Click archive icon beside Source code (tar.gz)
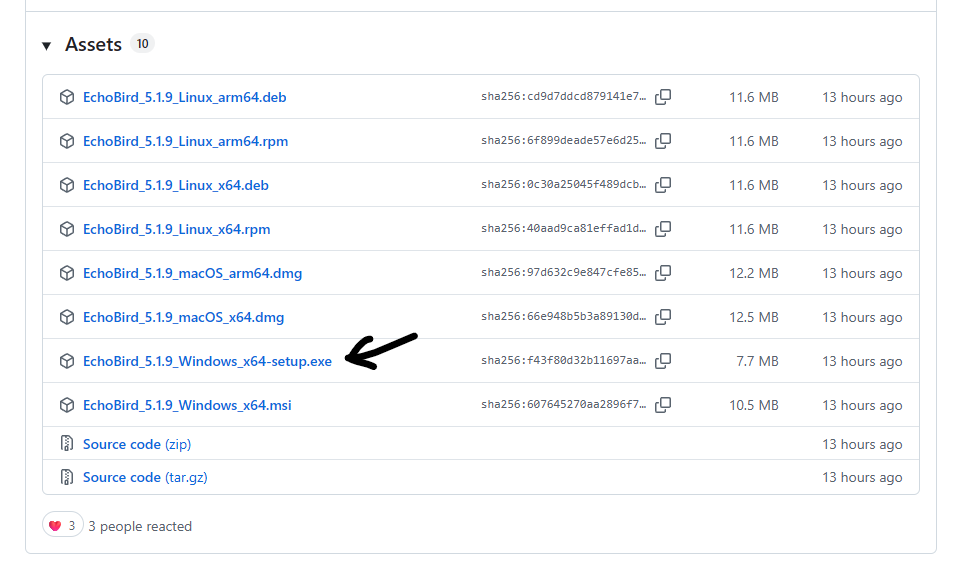The width and height of the screenshot is (969, 566). click(67, 476)
